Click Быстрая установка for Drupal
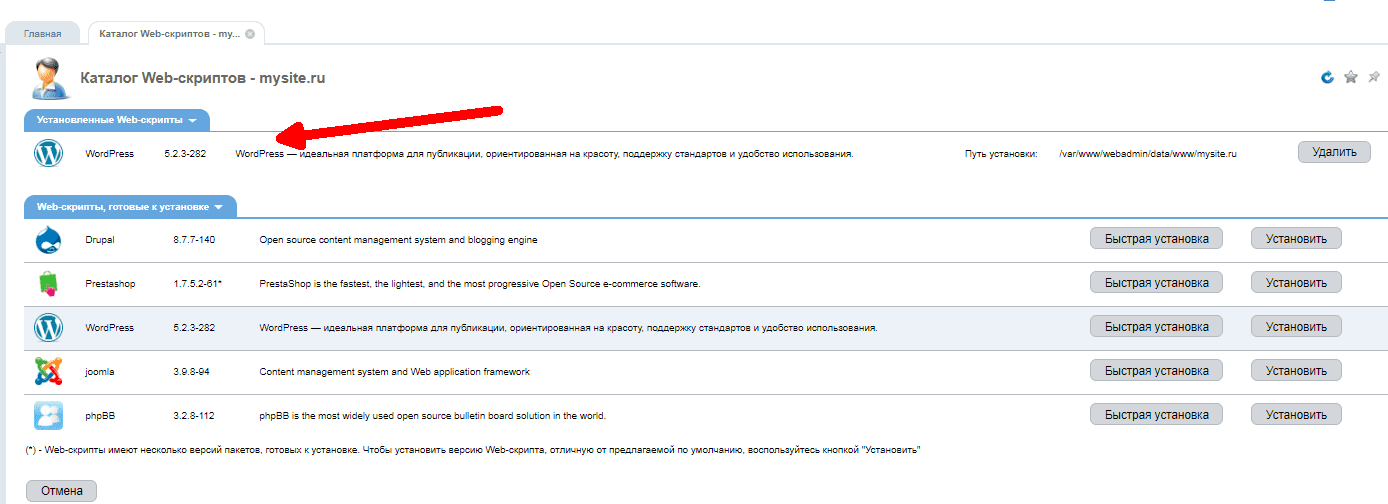The image size is (1388, 504). [1156, 239]
